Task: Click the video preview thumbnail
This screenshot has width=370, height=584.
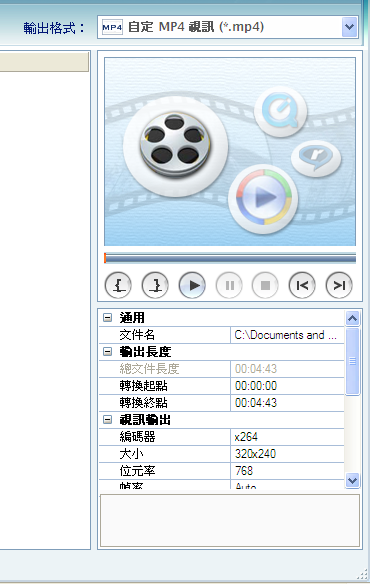Action: (x=230, y=152)
